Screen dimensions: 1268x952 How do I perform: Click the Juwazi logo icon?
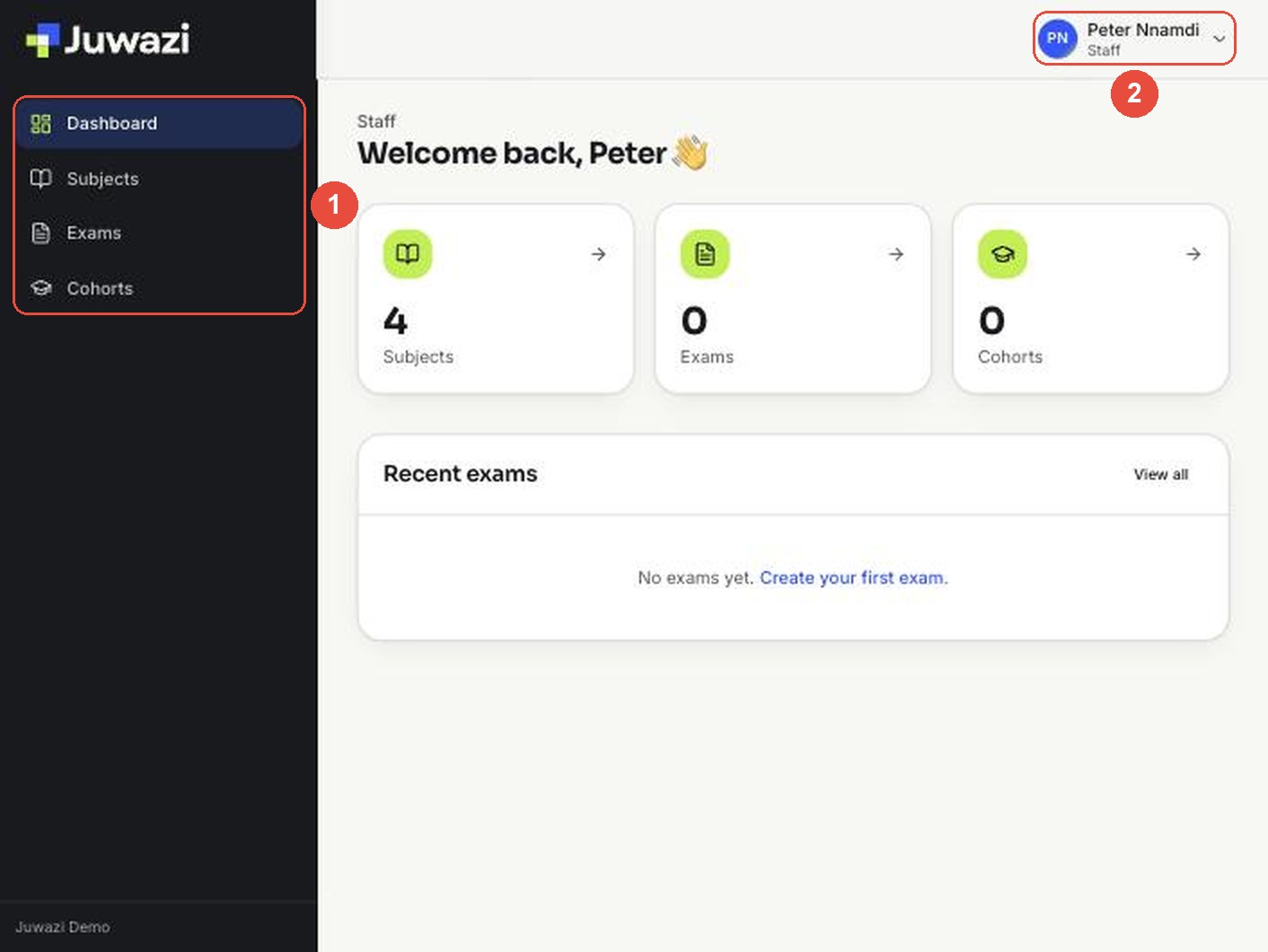[x=42, y=40]
